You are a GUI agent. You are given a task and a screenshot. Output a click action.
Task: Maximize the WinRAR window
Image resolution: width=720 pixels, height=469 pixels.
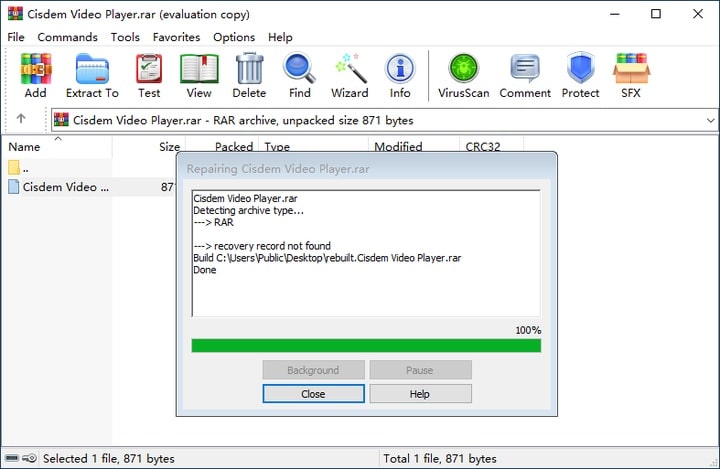point(656,14)
